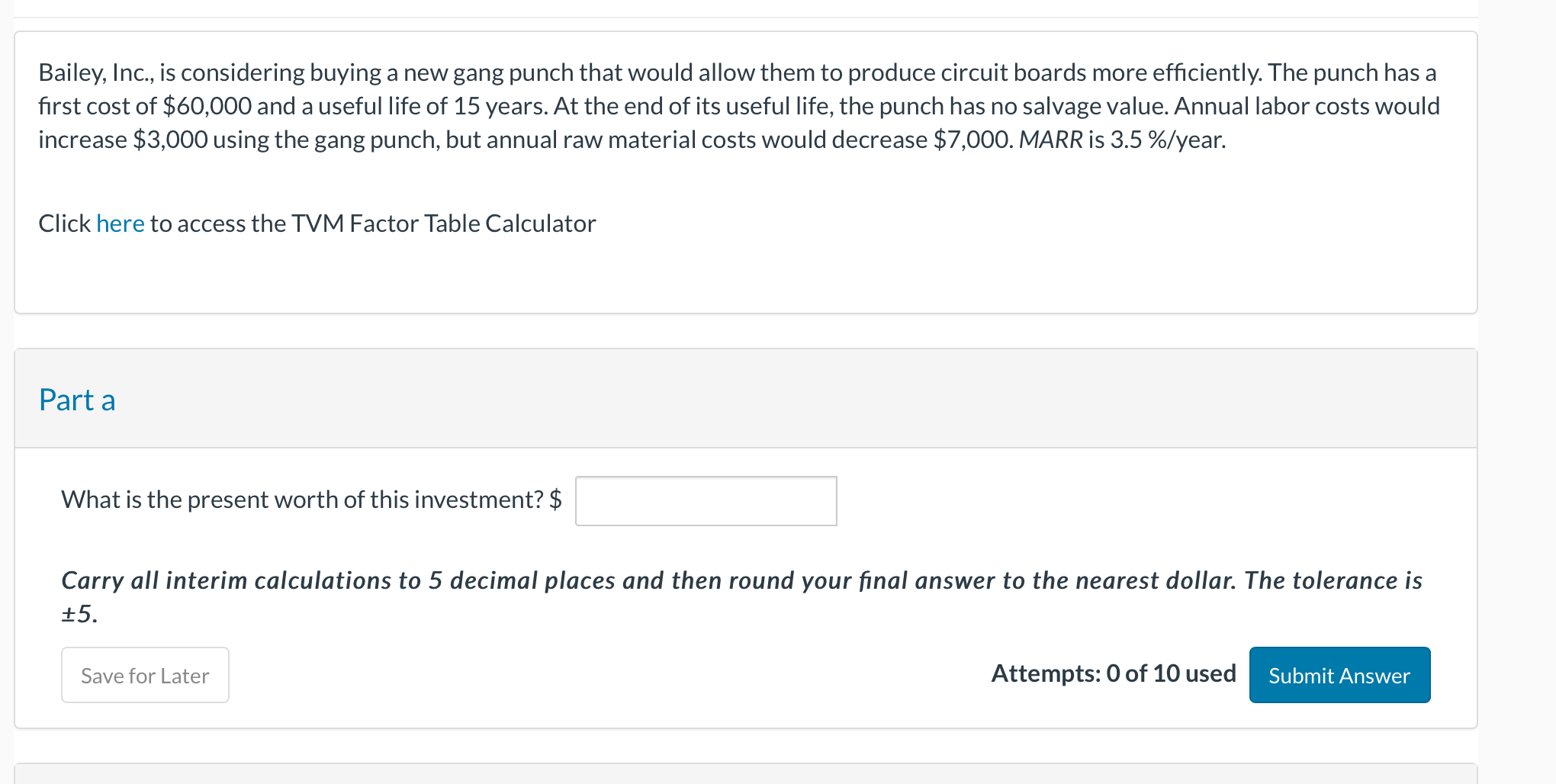Click the '$7,000.' raw material amount
The image size is (1556, 784).
point(973,140)
